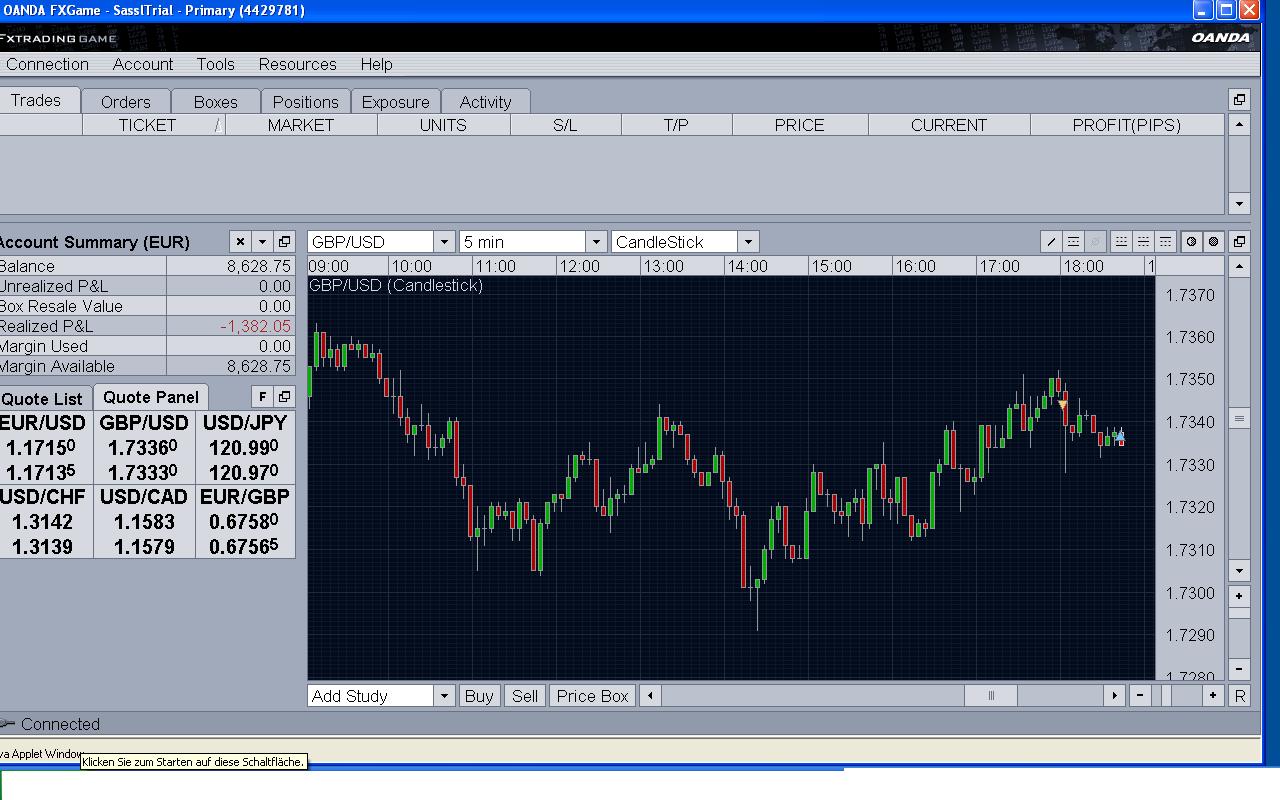The image size is (1280, 800).
Task: Toggle the first horizontal lines overlay button
Action: pyautogui.click(x=1073, y=242)
